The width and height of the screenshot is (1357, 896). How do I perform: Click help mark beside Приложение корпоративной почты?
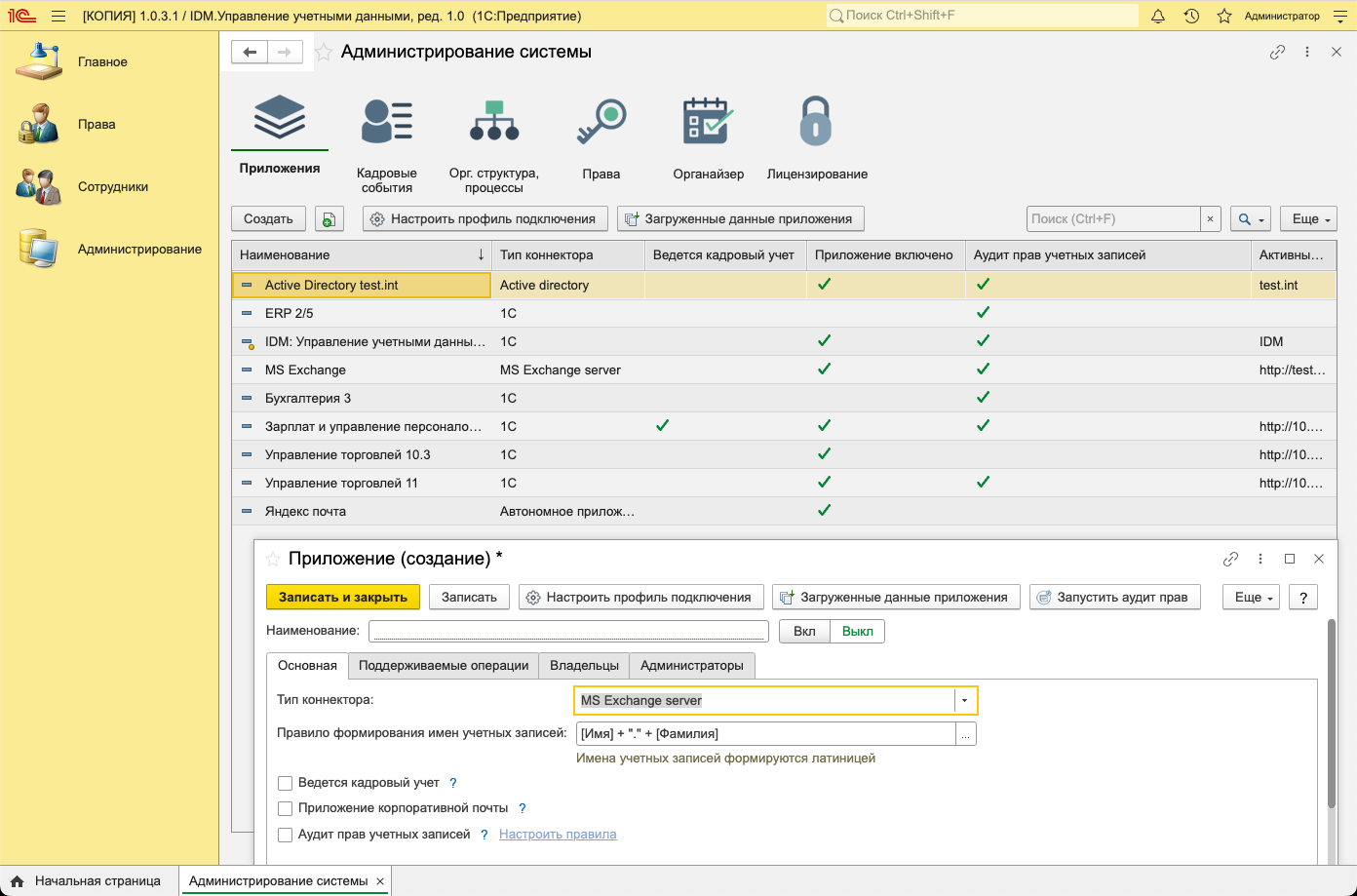(x=523, y=808)
